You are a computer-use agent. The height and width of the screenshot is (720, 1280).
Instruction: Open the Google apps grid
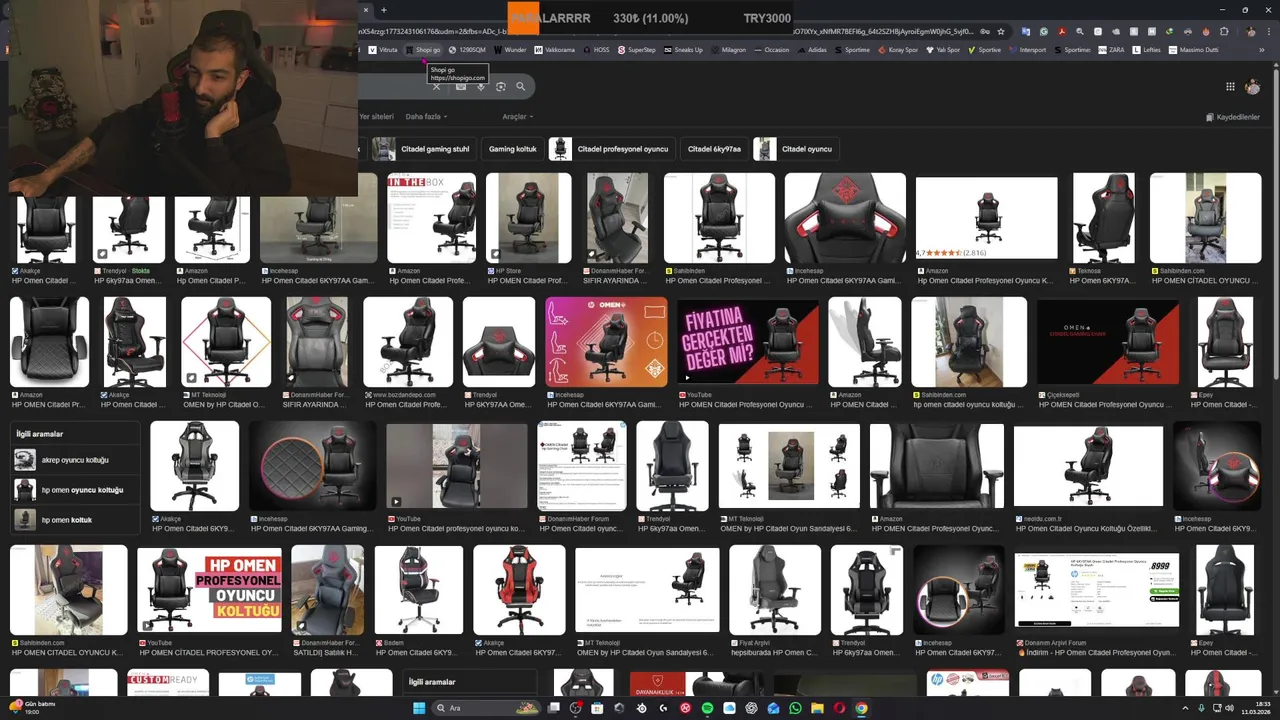click(x=1230, y=87)
